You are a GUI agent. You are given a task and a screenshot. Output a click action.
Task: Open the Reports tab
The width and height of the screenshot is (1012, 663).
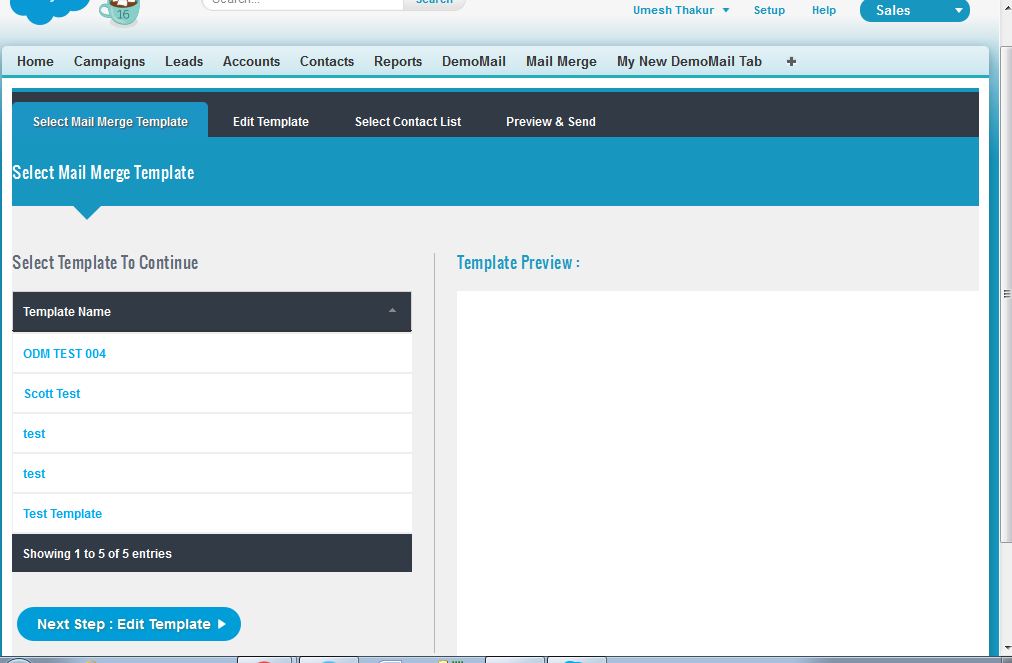[x=398, y=61]
